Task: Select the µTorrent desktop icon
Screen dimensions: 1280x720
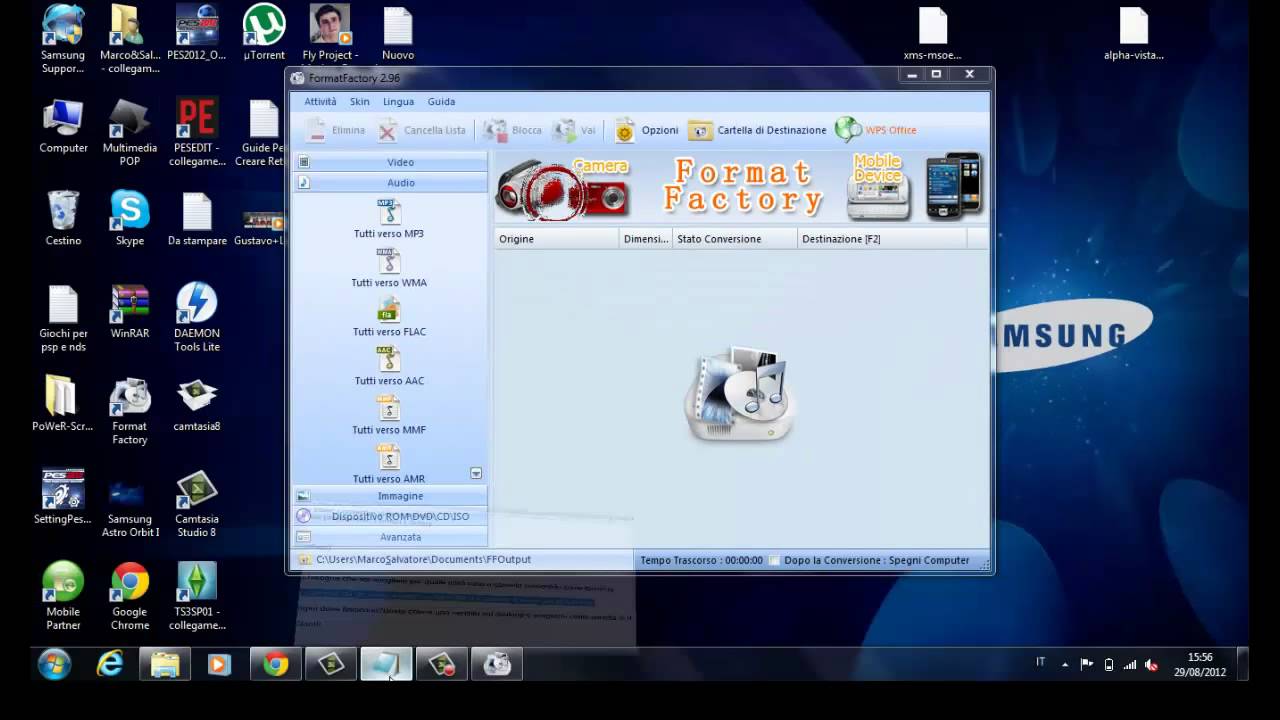Action: [x=264, y=32]
